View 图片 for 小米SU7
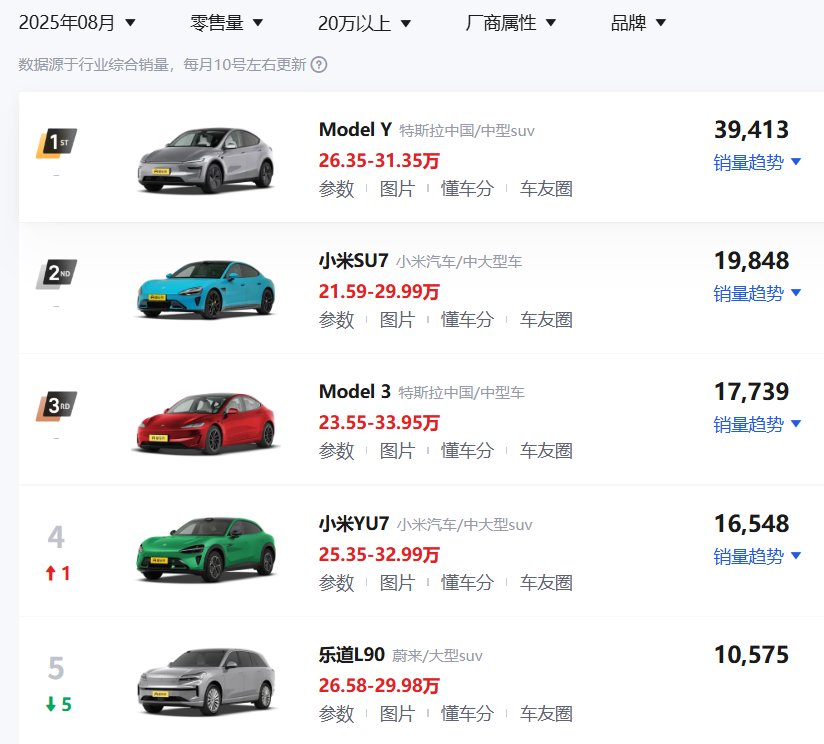This screenshot has height=744, width=824. point(397,320)
